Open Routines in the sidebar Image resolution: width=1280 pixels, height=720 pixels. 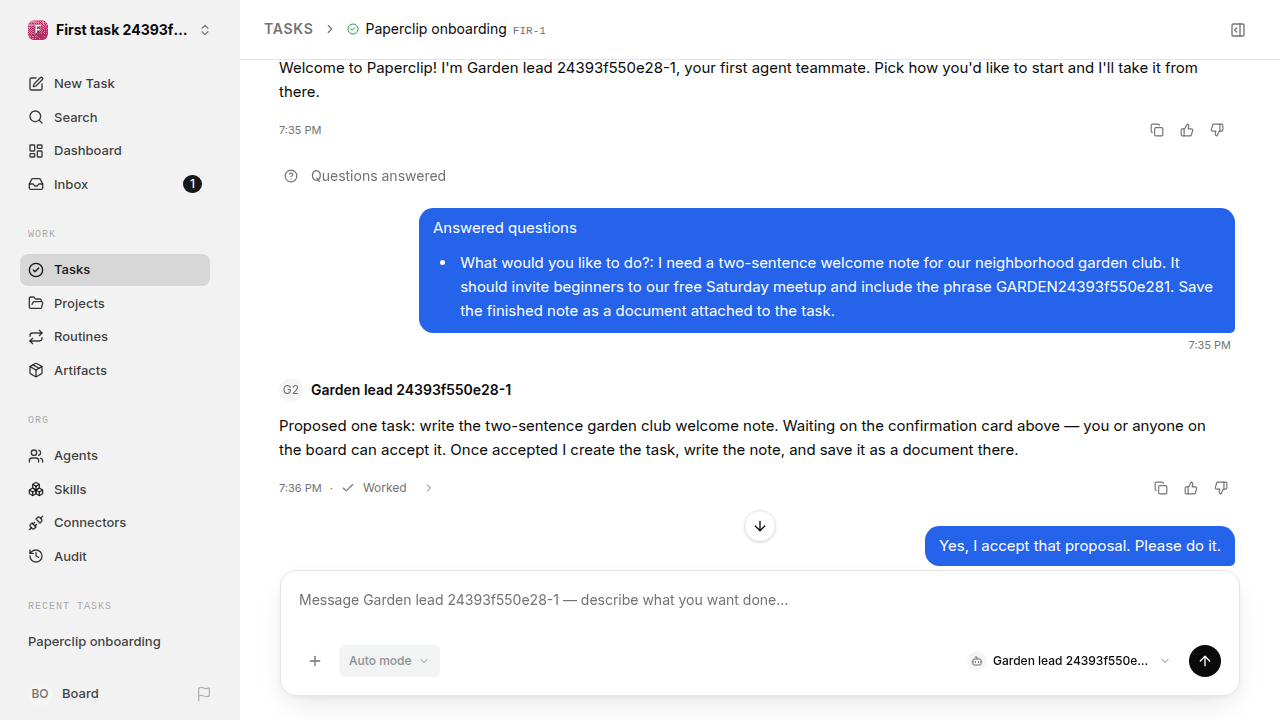(x=115, y=337)
